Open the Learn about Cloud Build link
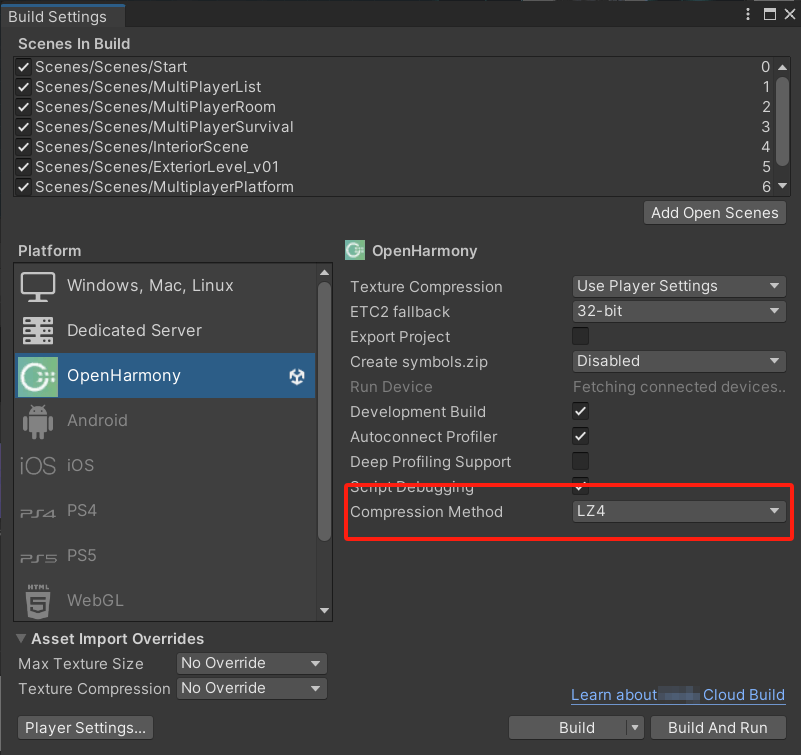Screen dimensions: 801x755 [677, 695]
